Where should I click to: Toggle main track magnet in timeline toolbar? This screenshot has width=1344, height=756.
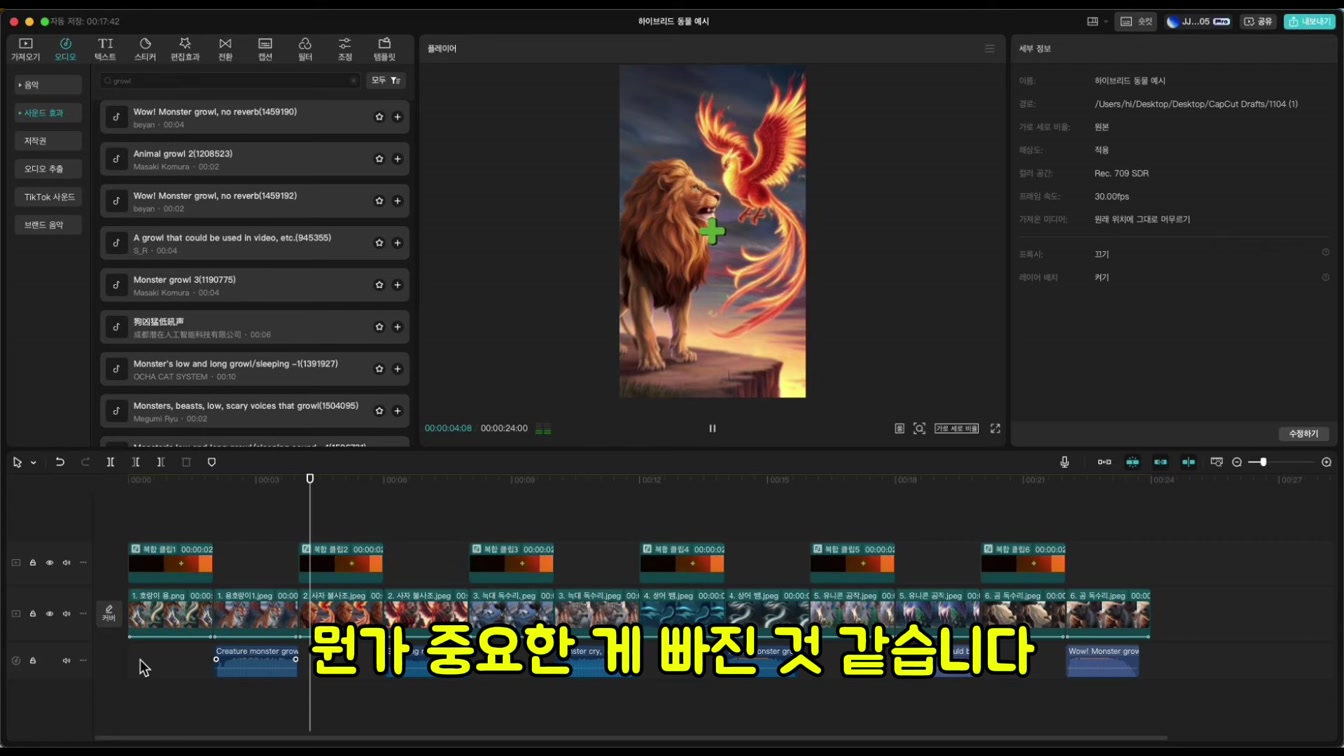pos(1104,462)
